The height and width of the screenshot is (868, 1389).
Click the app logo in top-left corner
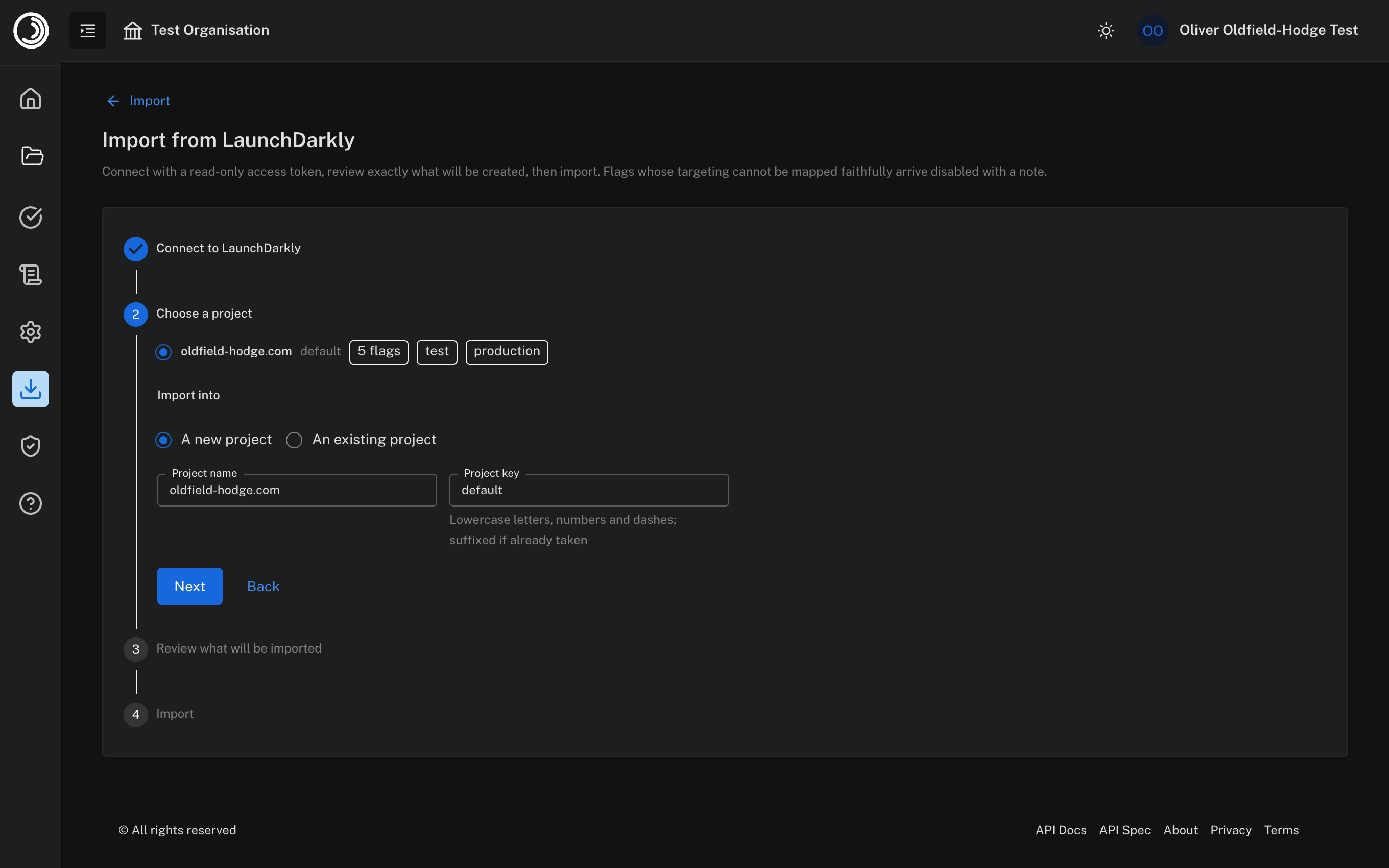click(x=31, y=31)
